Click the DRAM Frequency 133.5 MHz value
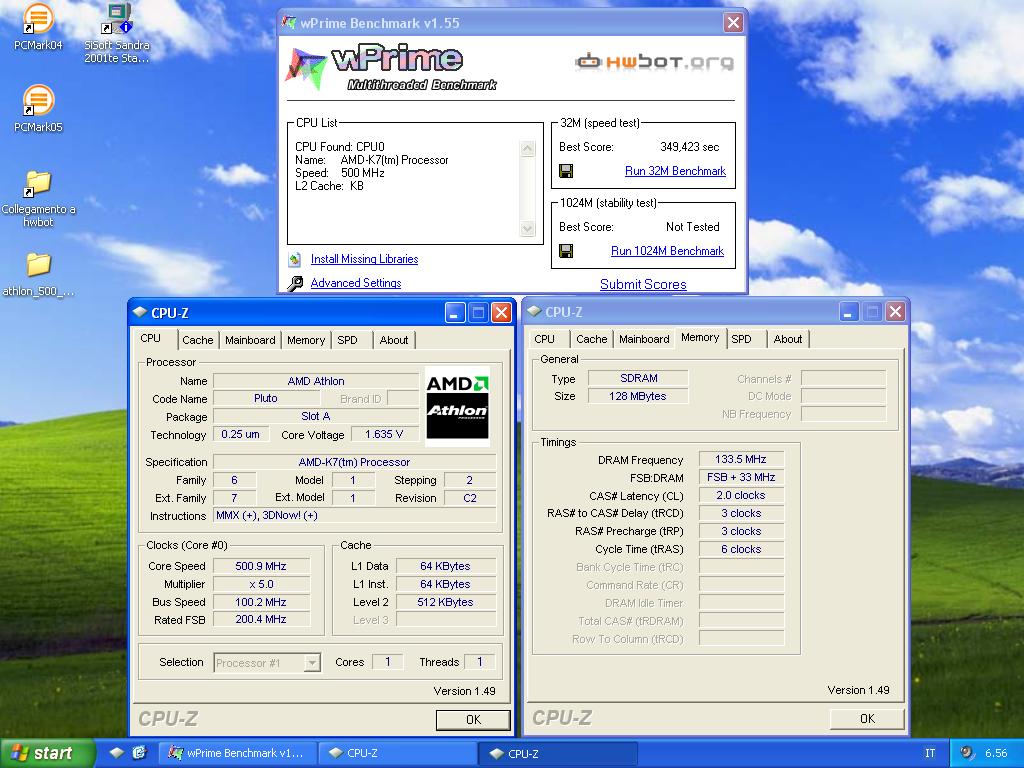 pyautogui.click(x=741, y=459)
